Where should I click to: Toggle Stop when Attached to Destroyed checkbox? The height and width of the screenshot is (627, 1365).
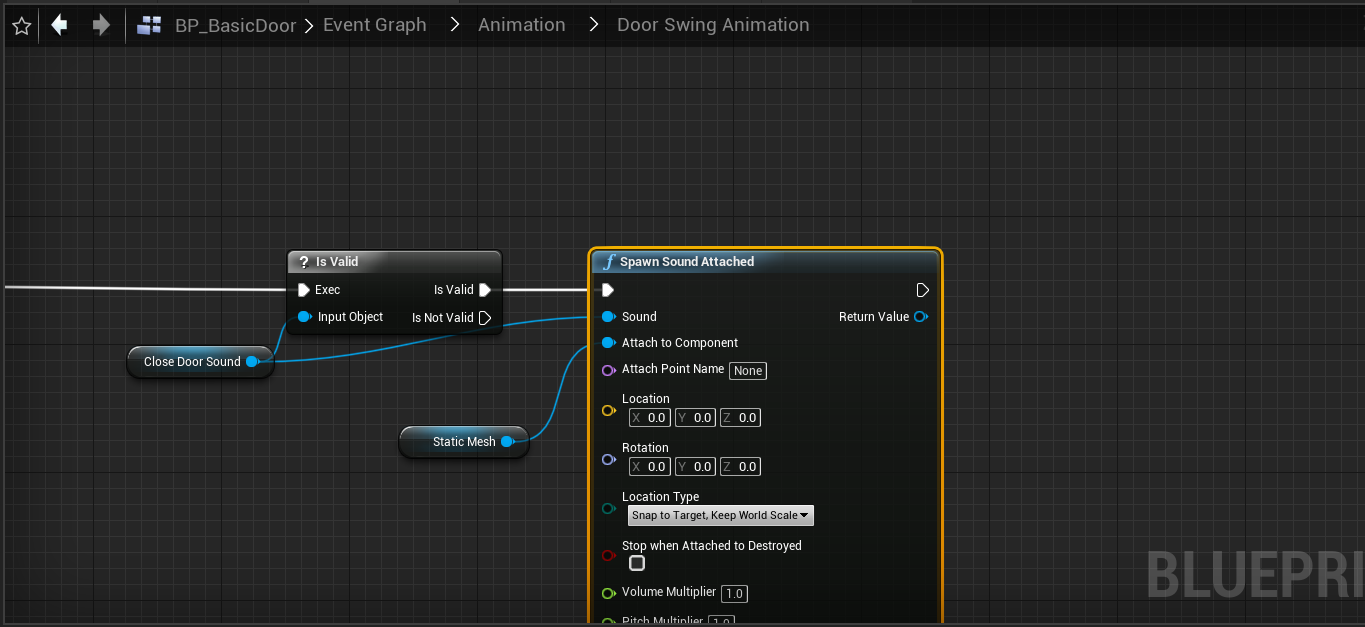[x=637, y=563]
